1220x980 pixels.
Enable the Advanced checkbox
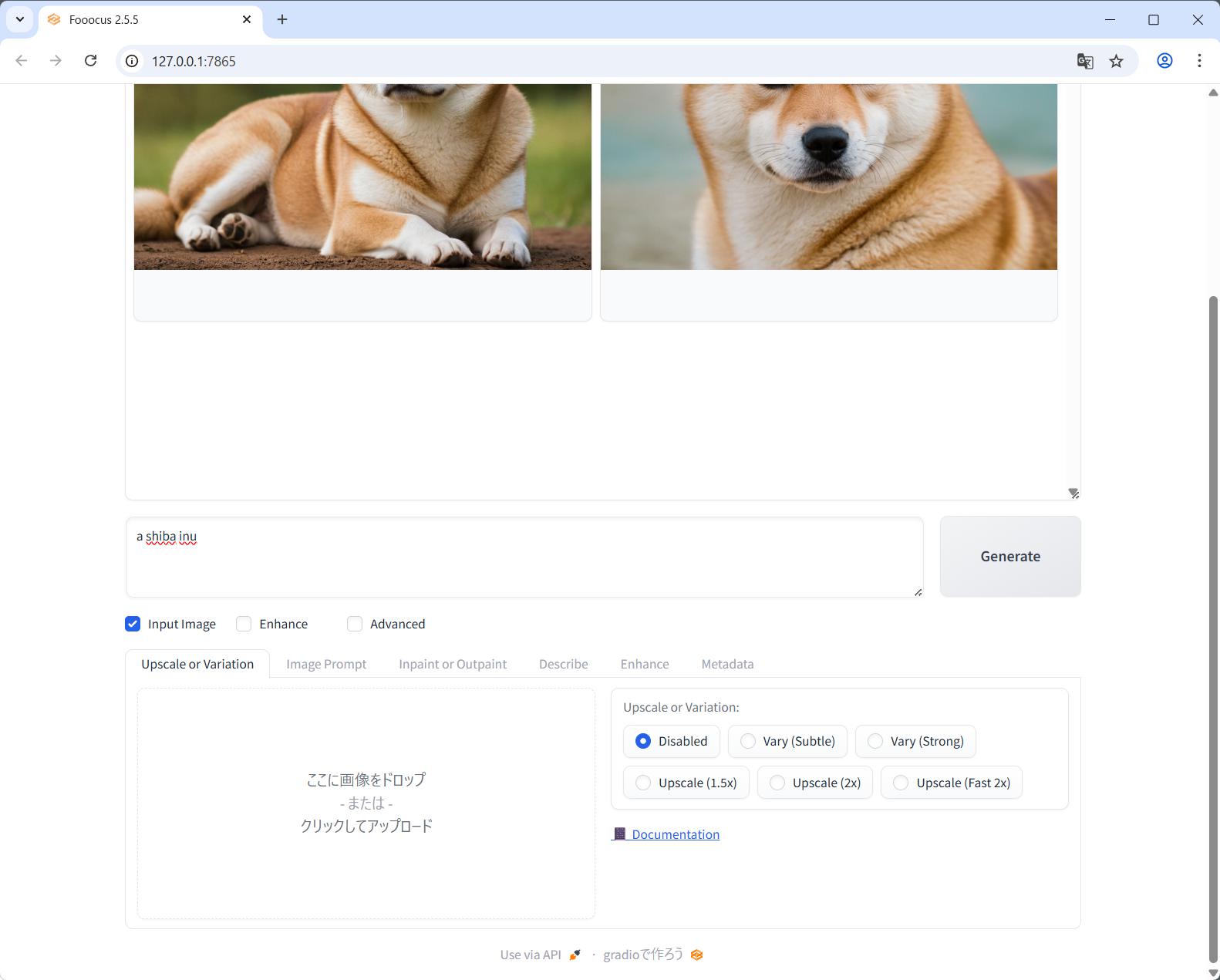tap(355, 624)
